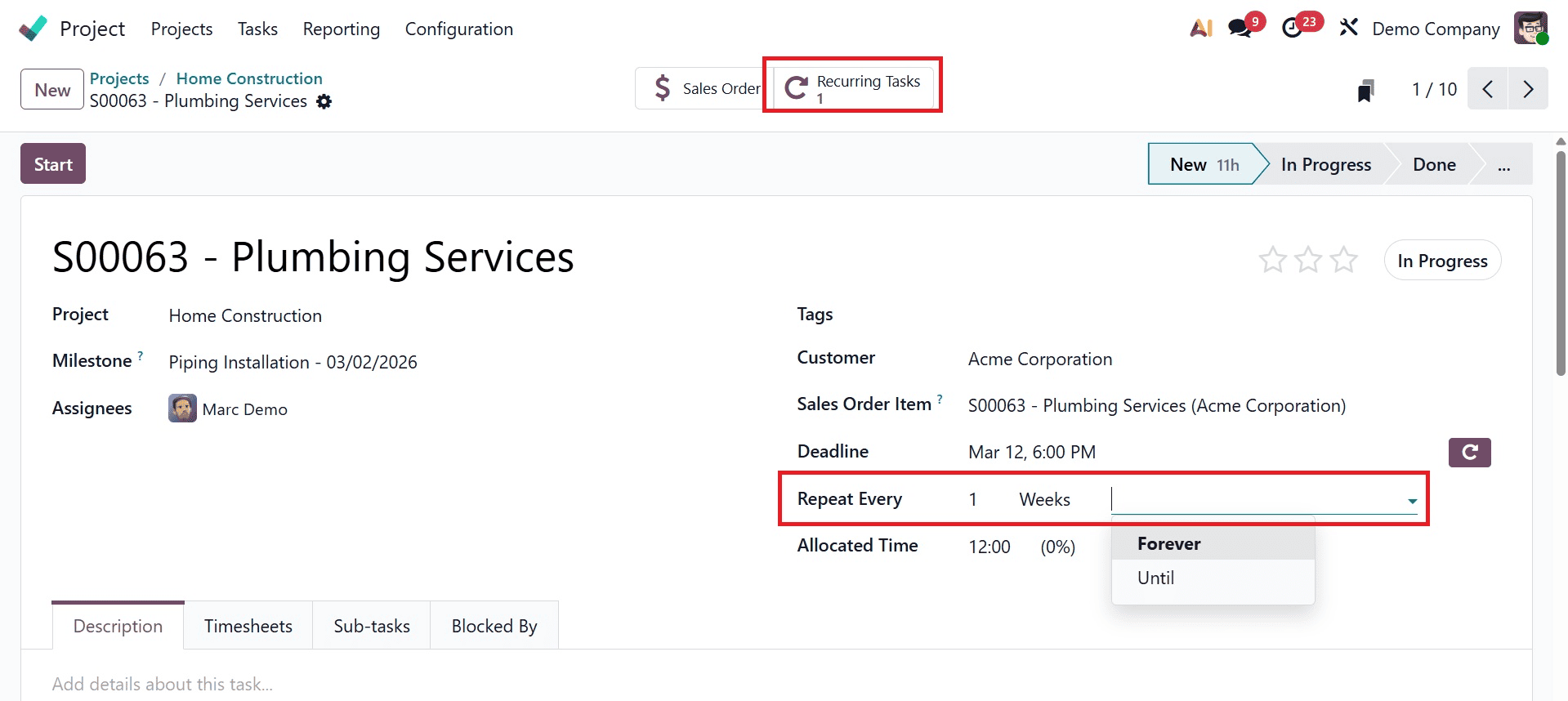The height and width of the screenshot is (701, 1568).
Task: Click the Start timer button
Action: [x=53, y=164]
